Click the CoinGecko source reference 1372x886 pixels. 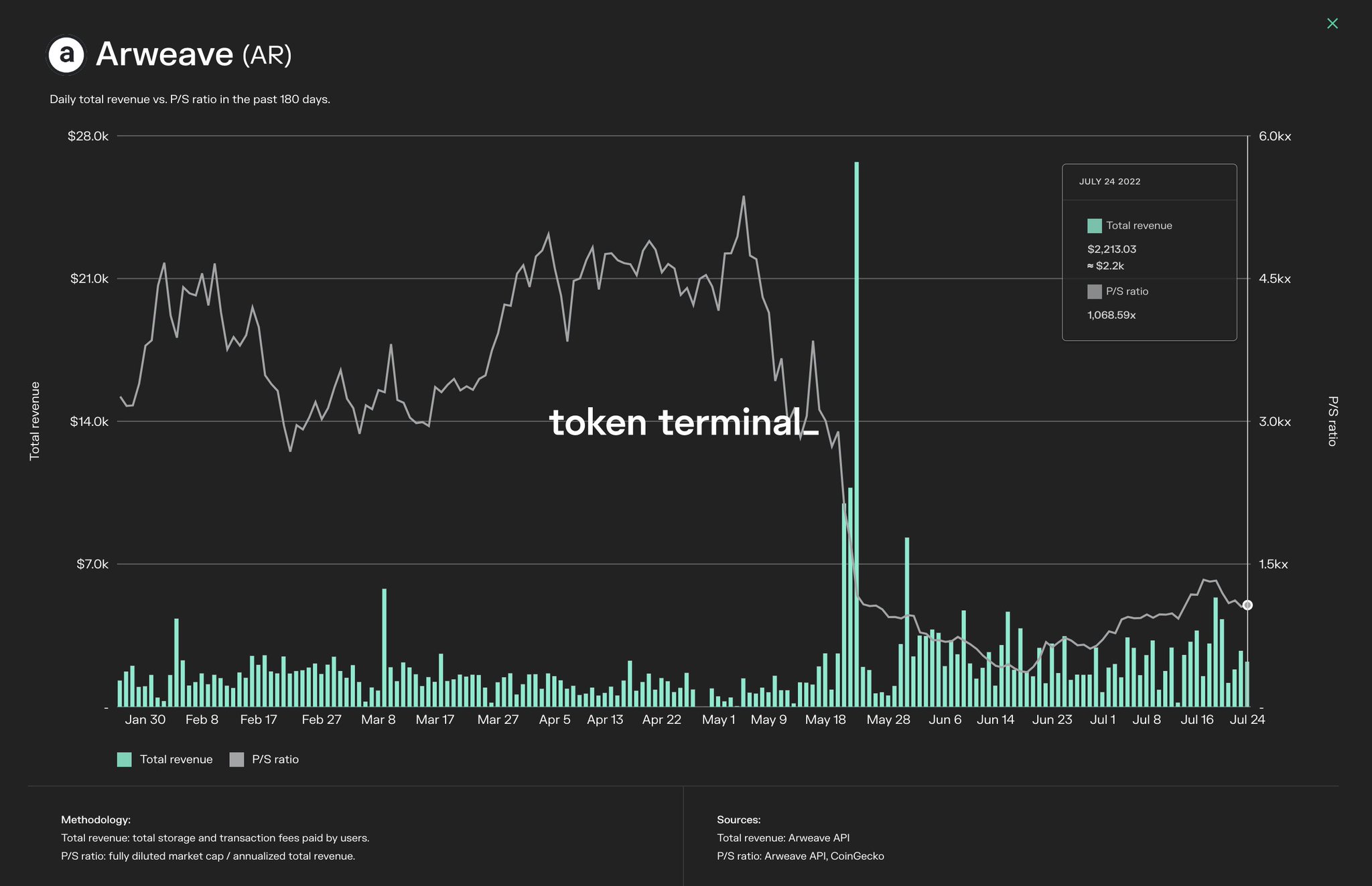click(857, 856)
